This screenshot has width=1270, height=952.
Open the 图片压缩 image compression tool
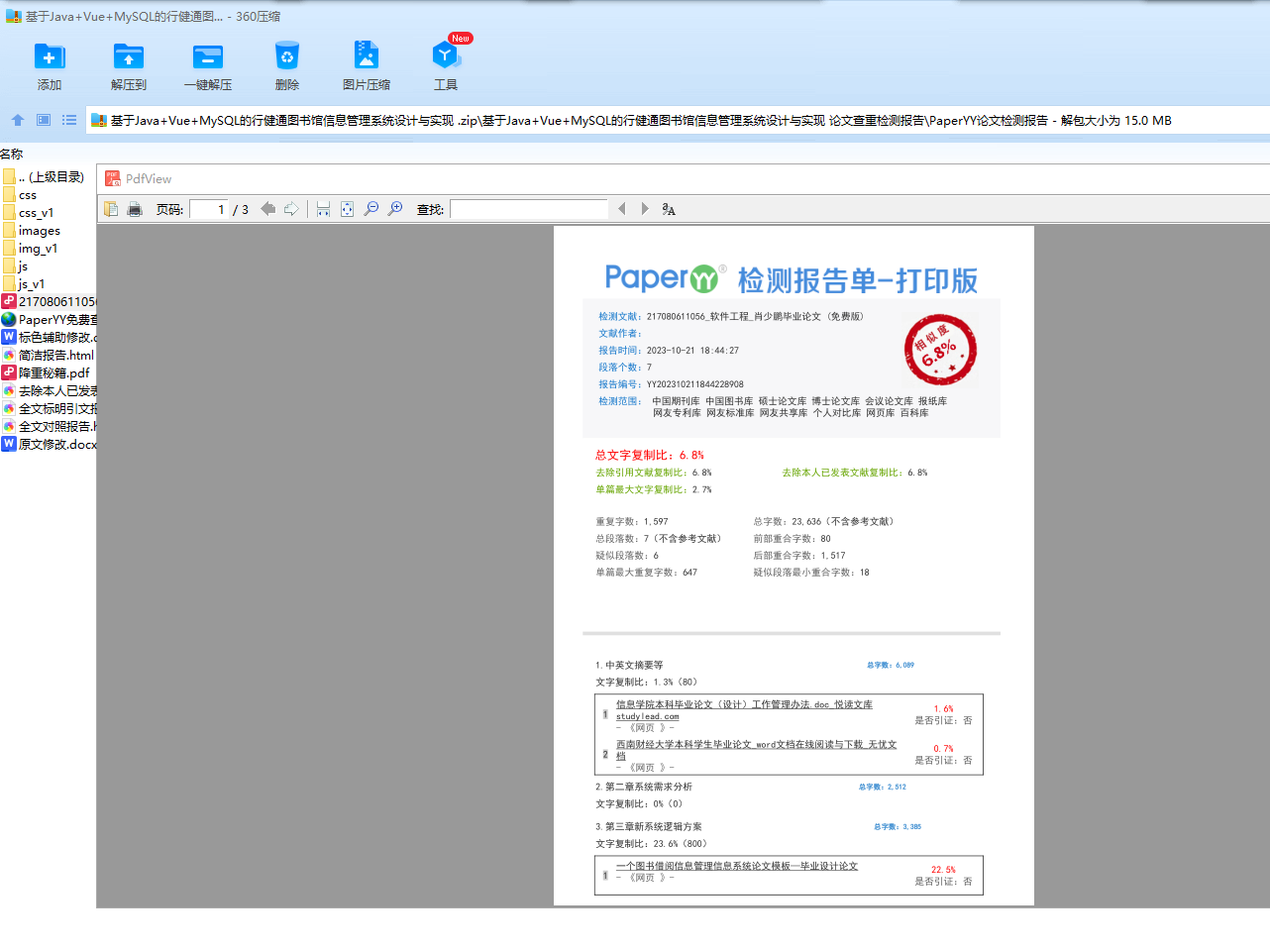(x=367, y=66)
